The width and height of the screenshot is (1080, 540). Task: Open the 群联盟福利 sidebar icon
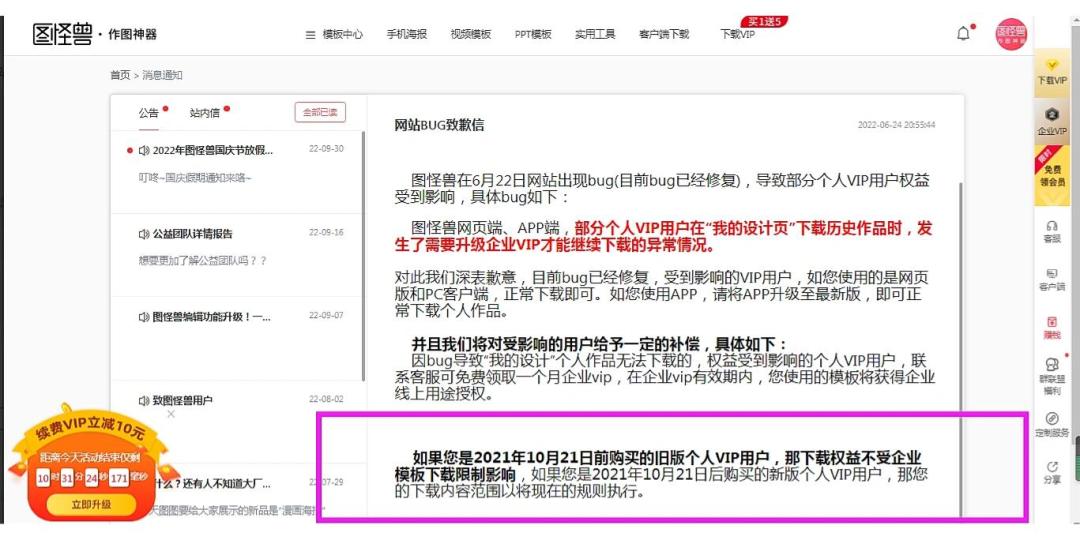pyautogui.click(x=1052, y=376)
